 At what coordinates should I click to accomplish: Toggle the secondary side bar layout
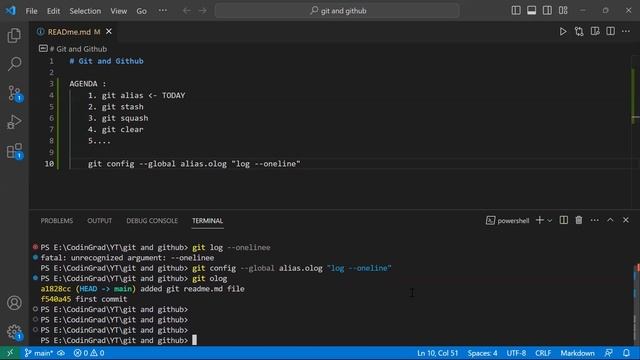(547, 11)
